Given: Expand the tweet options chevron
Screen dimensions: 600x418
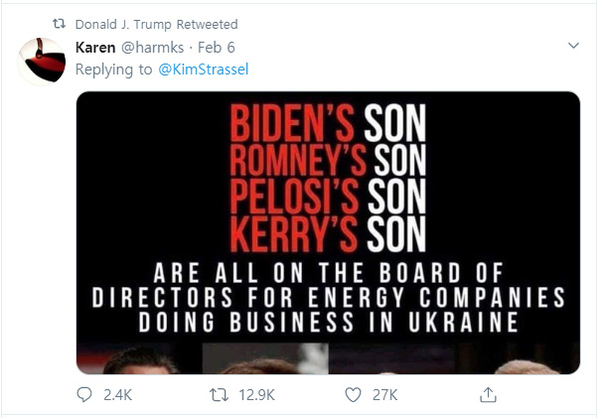Looking at the screenshot, I should coord(573,46).
